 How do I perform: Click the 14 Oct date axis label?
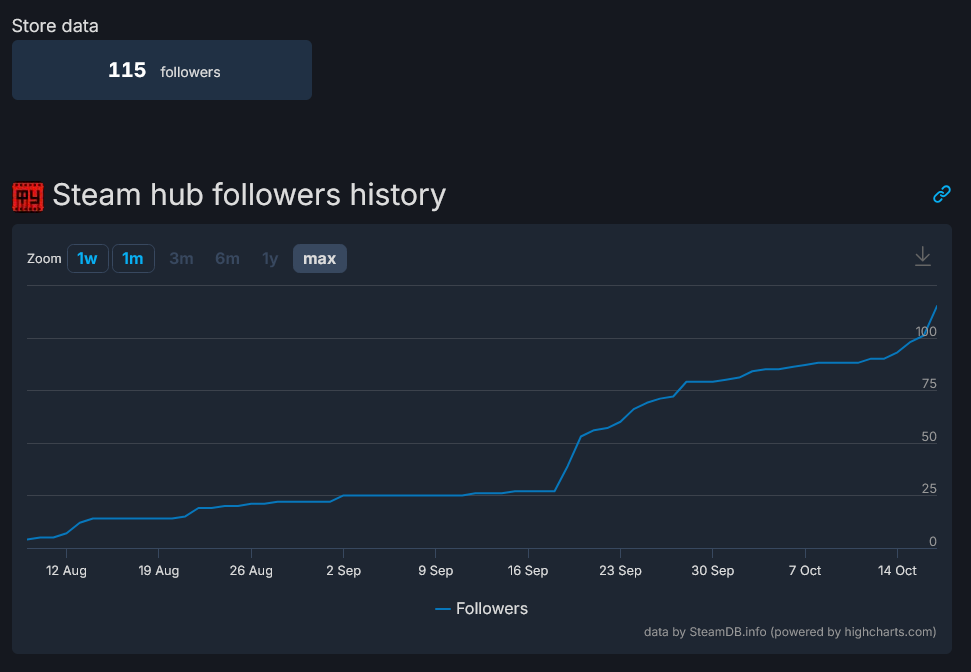[897, 570]
